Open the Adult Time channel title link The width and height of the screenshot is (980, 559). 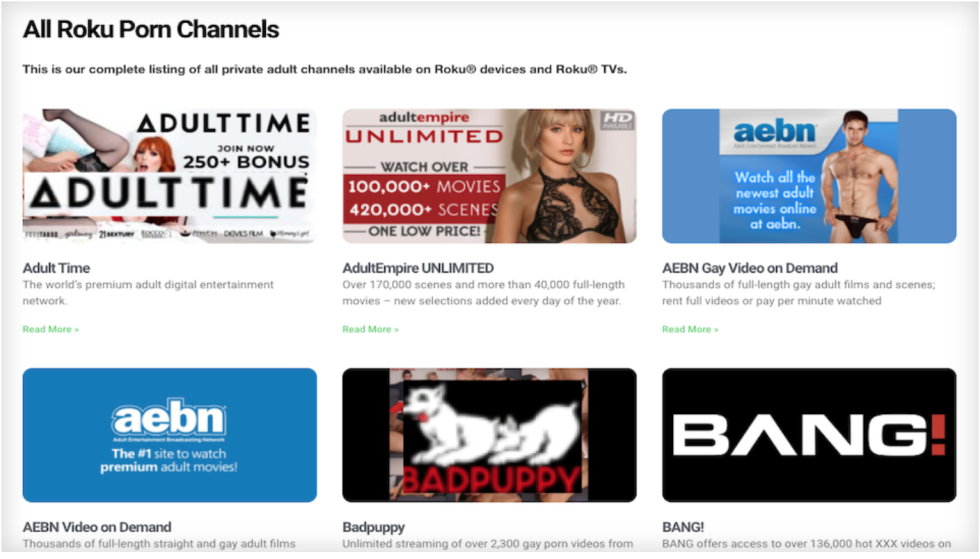coord(56,268)
